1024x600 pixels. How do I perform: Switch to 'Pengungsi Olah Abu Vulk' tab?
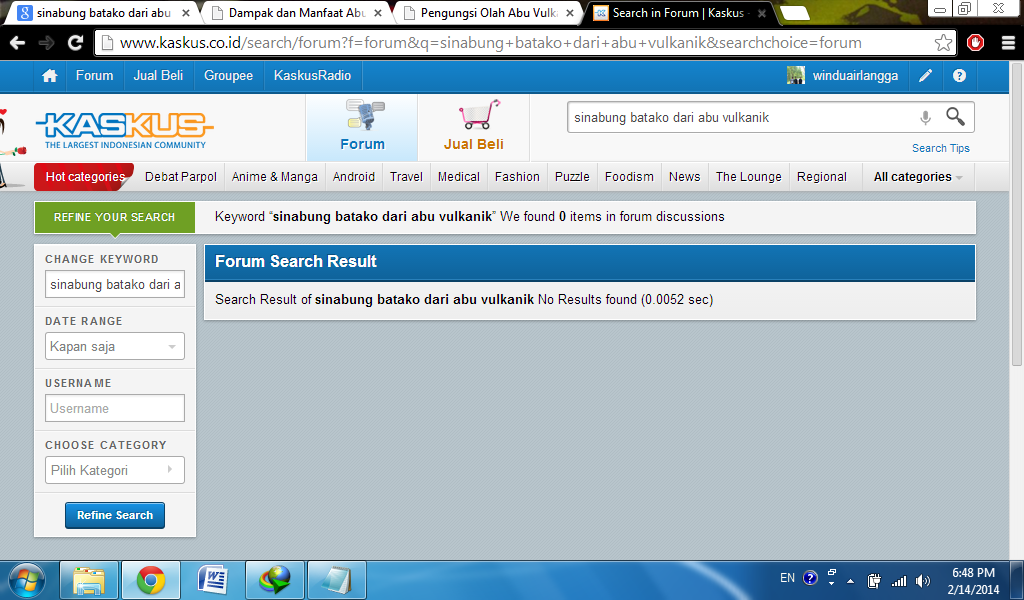(488, 12)
